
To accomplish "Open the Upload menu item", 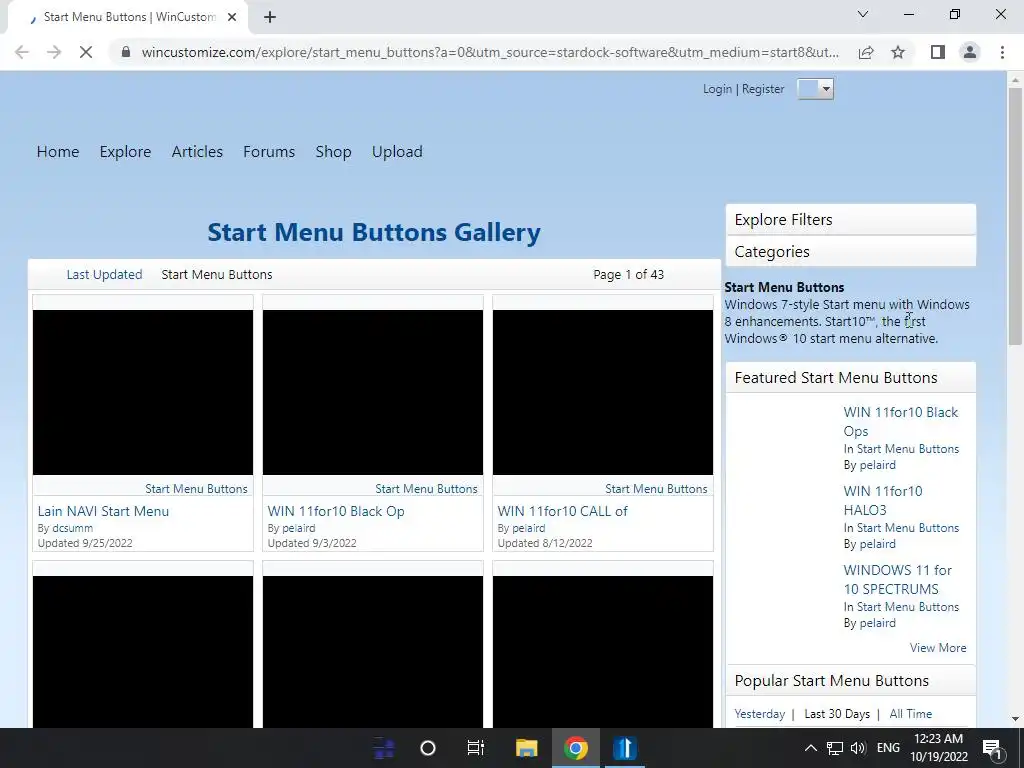I will [397, 152].
